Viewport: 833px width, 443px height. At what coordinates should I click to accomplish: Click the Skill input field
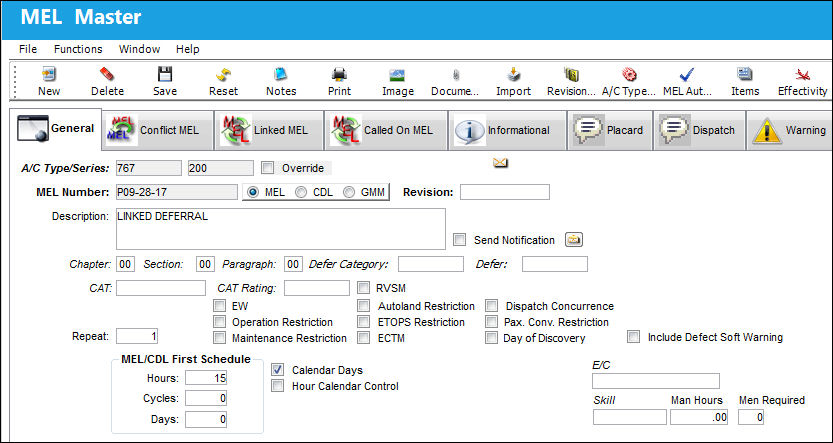tap(630, 417)
